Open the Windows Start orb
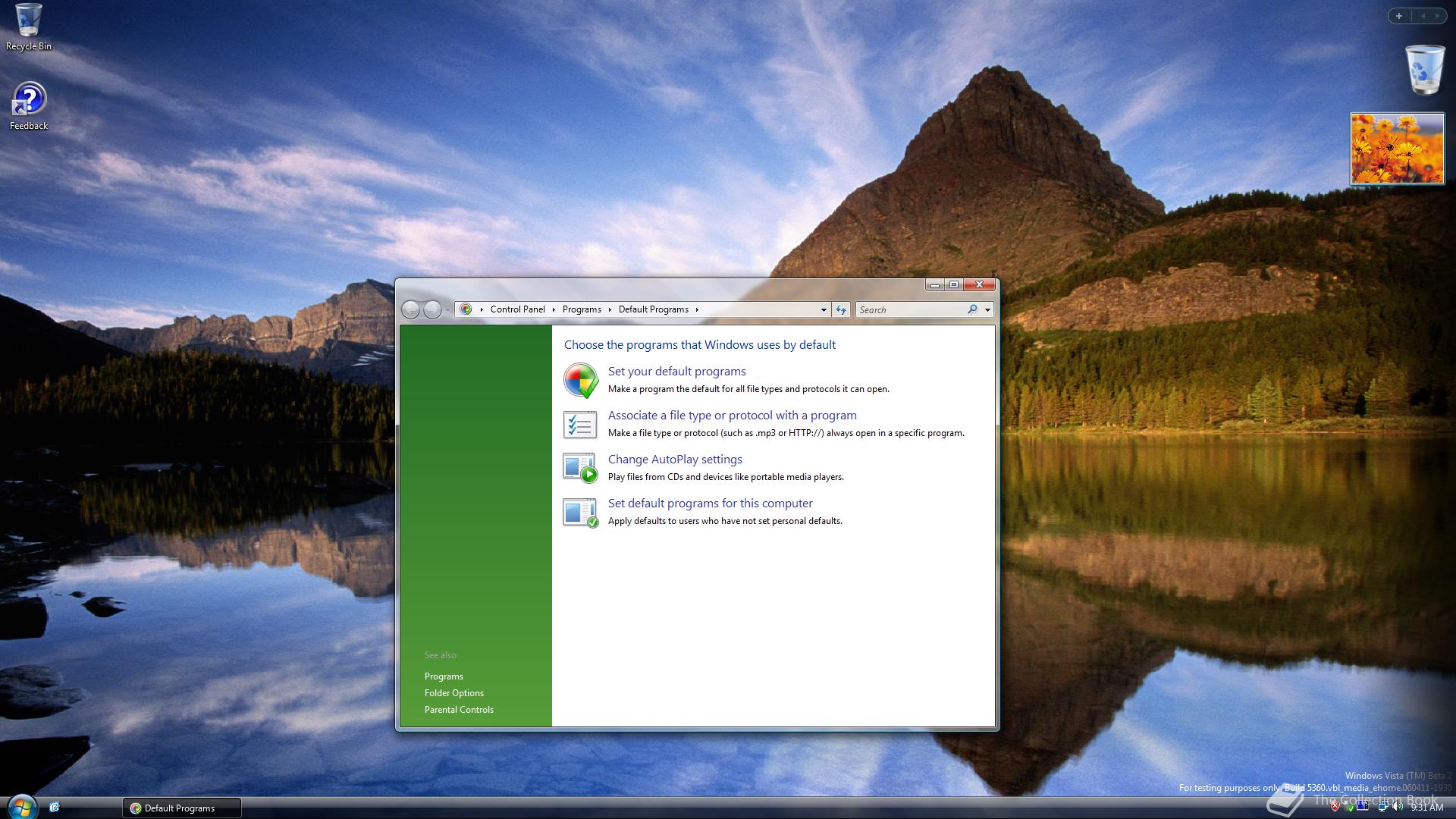The image size is (1456, 819). (21, 806)
